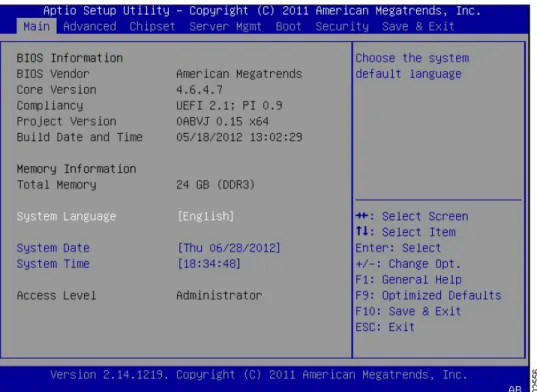
Task: Click the [18:34:48] time field
Action: [x=209, y=264]
